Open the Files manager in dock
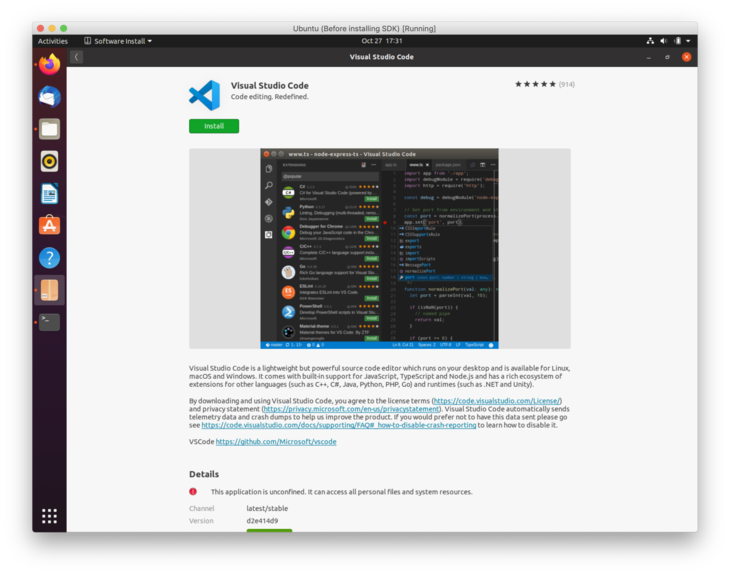Viewport: 730px width, 575px height. click(x=49, y=129)
